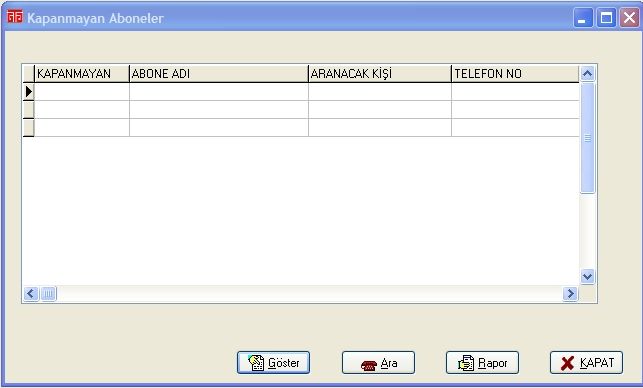
Task: Click the Ara phone button
Action: [x=378, y=363]
